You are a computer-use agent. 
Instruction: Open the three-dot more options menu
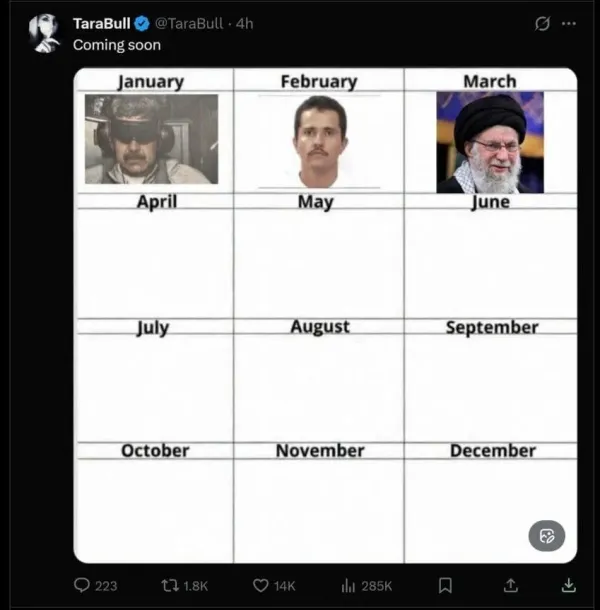point(568,24)
